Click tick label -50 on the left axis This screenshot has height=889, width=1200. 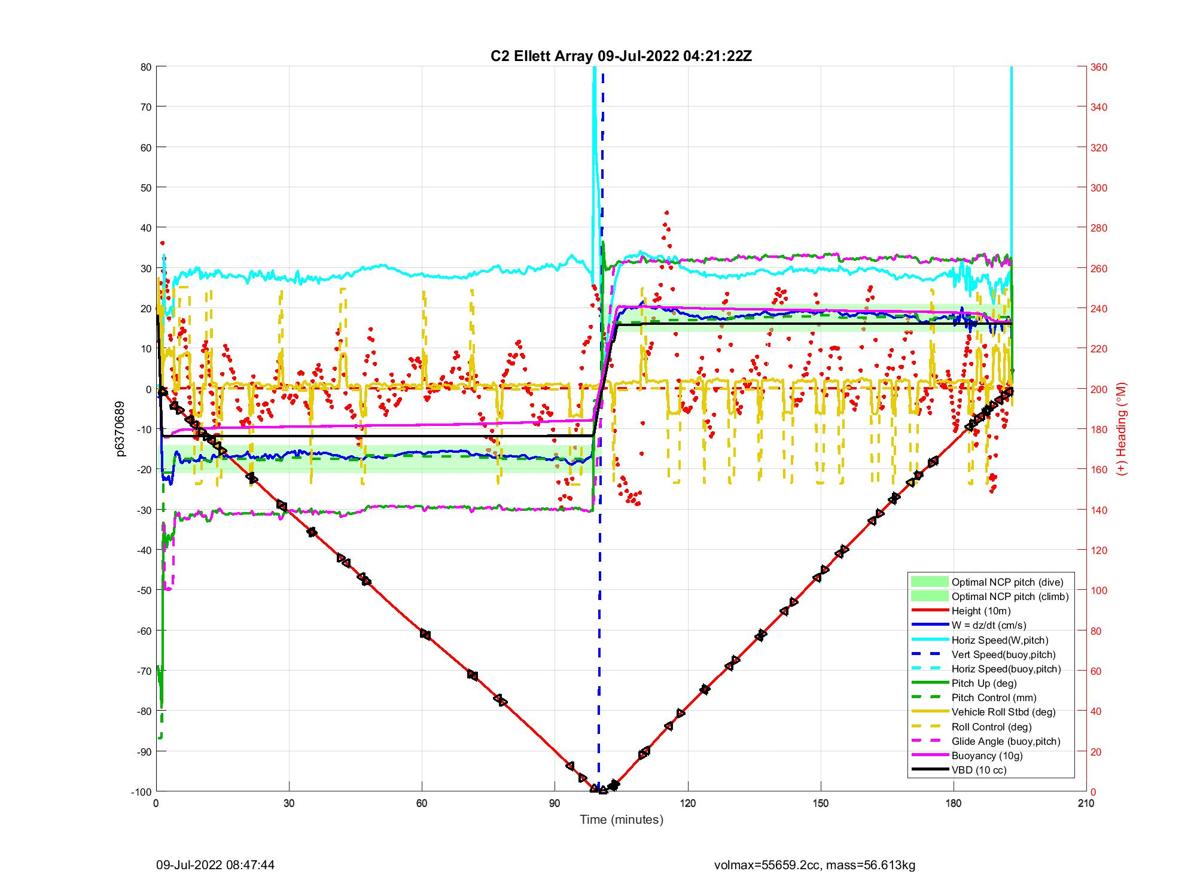tap(142, 590)
